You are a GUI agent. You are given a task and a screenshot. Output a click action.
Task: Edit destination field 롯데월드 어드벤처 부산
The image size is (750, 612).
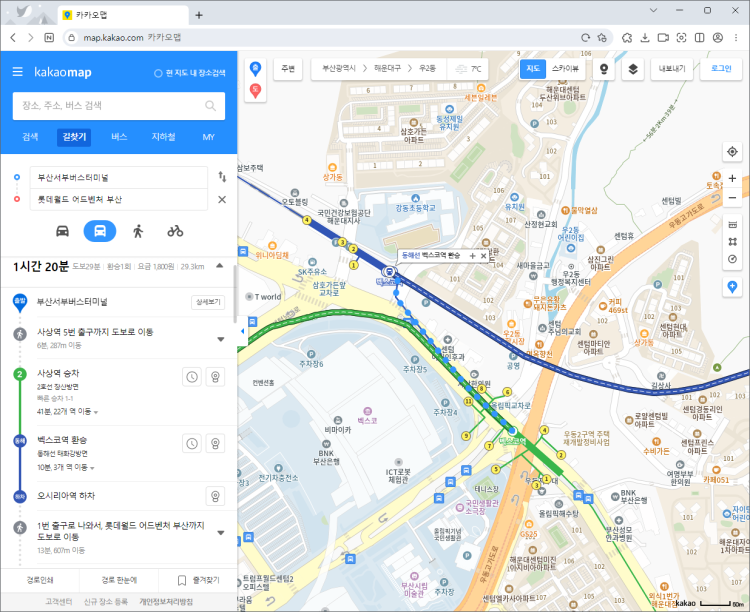119,200
